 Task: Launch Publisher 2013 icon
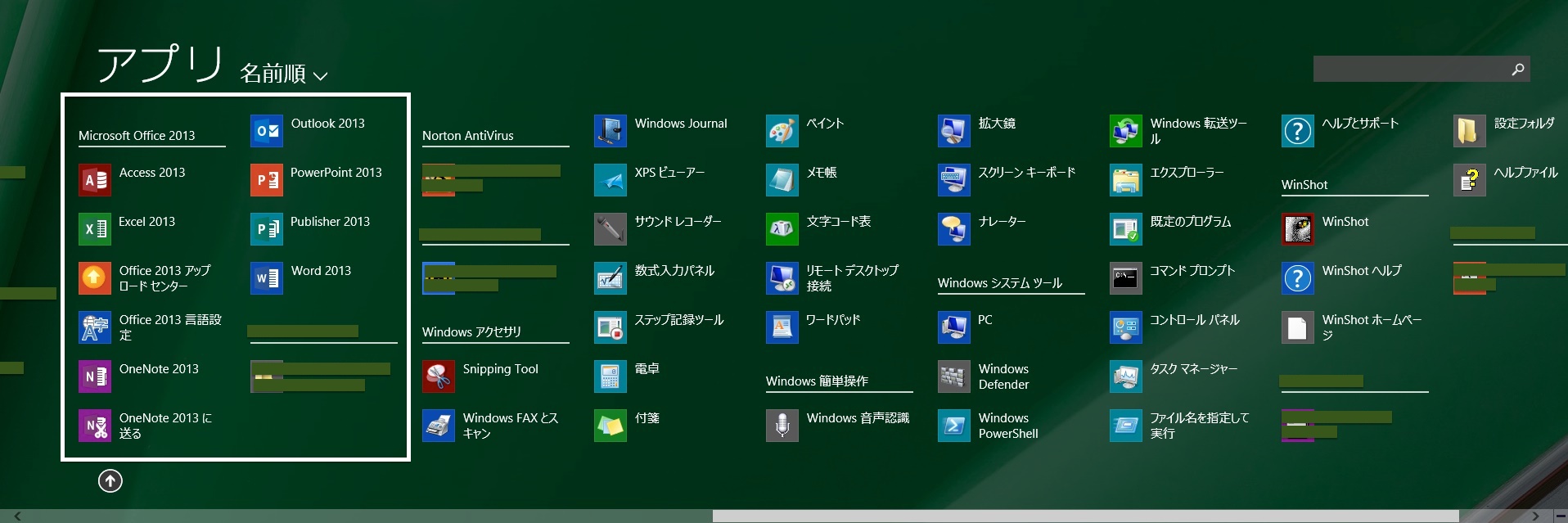[x=267, y=229]
